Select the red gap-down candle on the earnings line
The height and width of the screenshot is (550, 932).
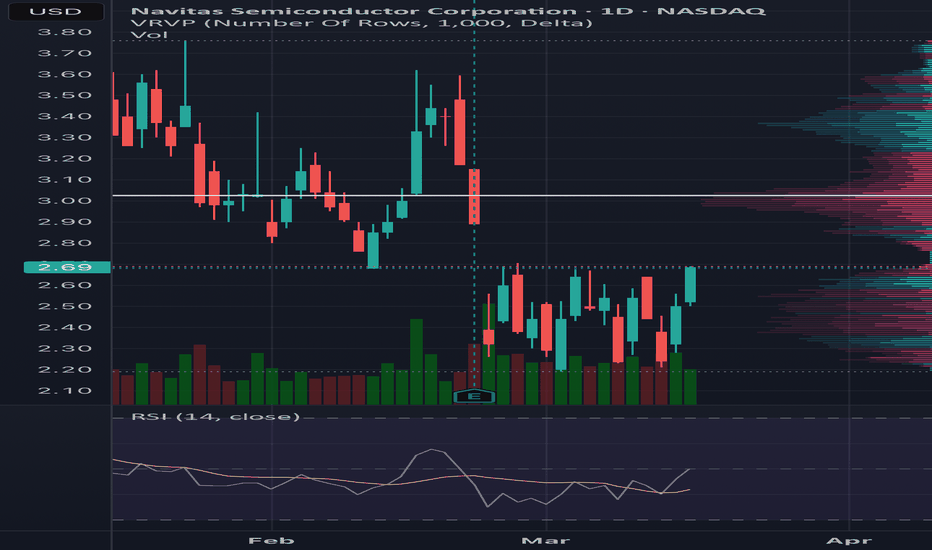[474, 196]
